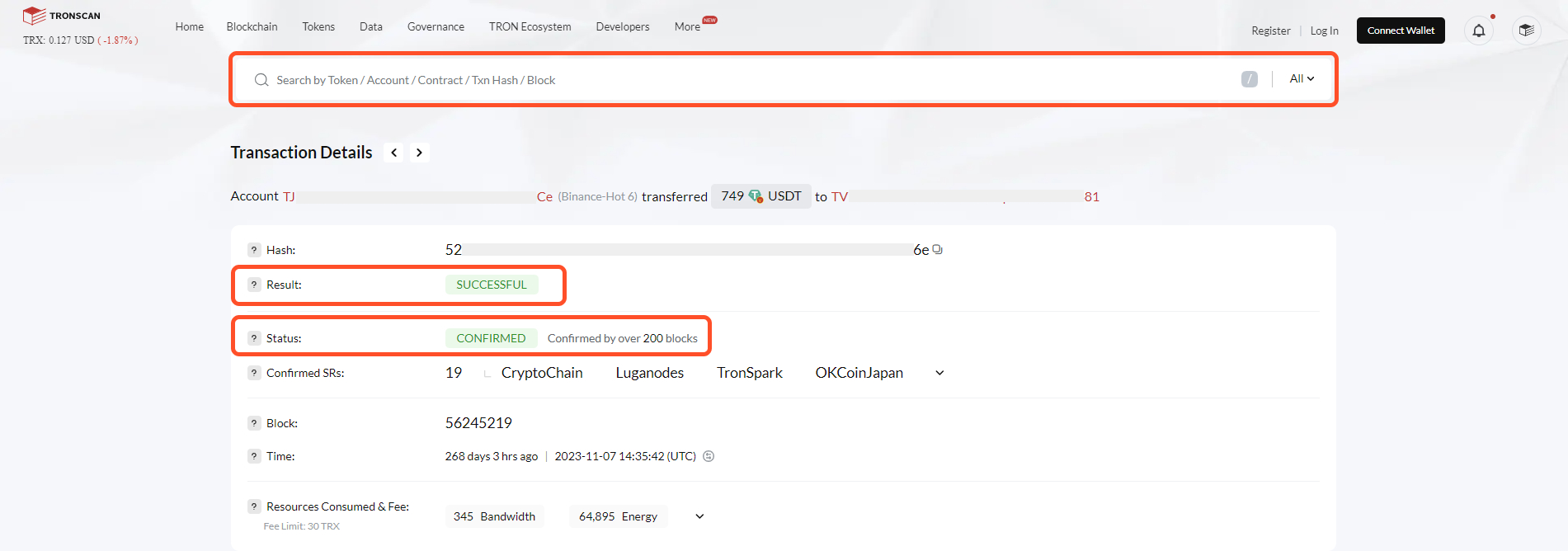Open the TRON Ecosystem menu
1568x551 pixels.
click(530, 26)
